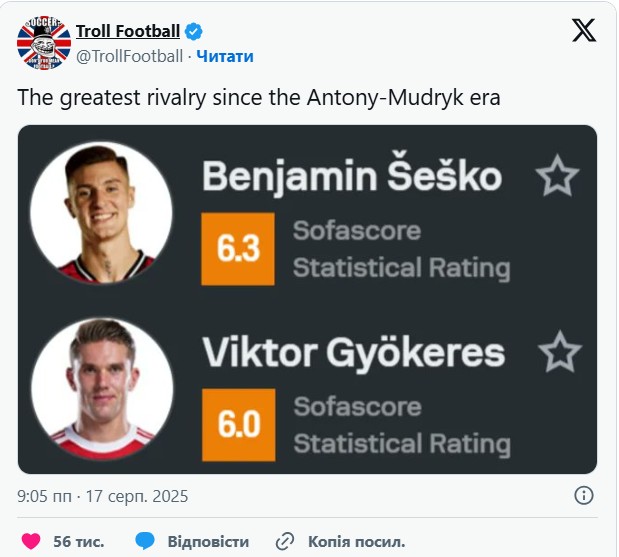619x557 pixels.
Task: Click the reply speech bubble icon
Action: tap(145, 541)
